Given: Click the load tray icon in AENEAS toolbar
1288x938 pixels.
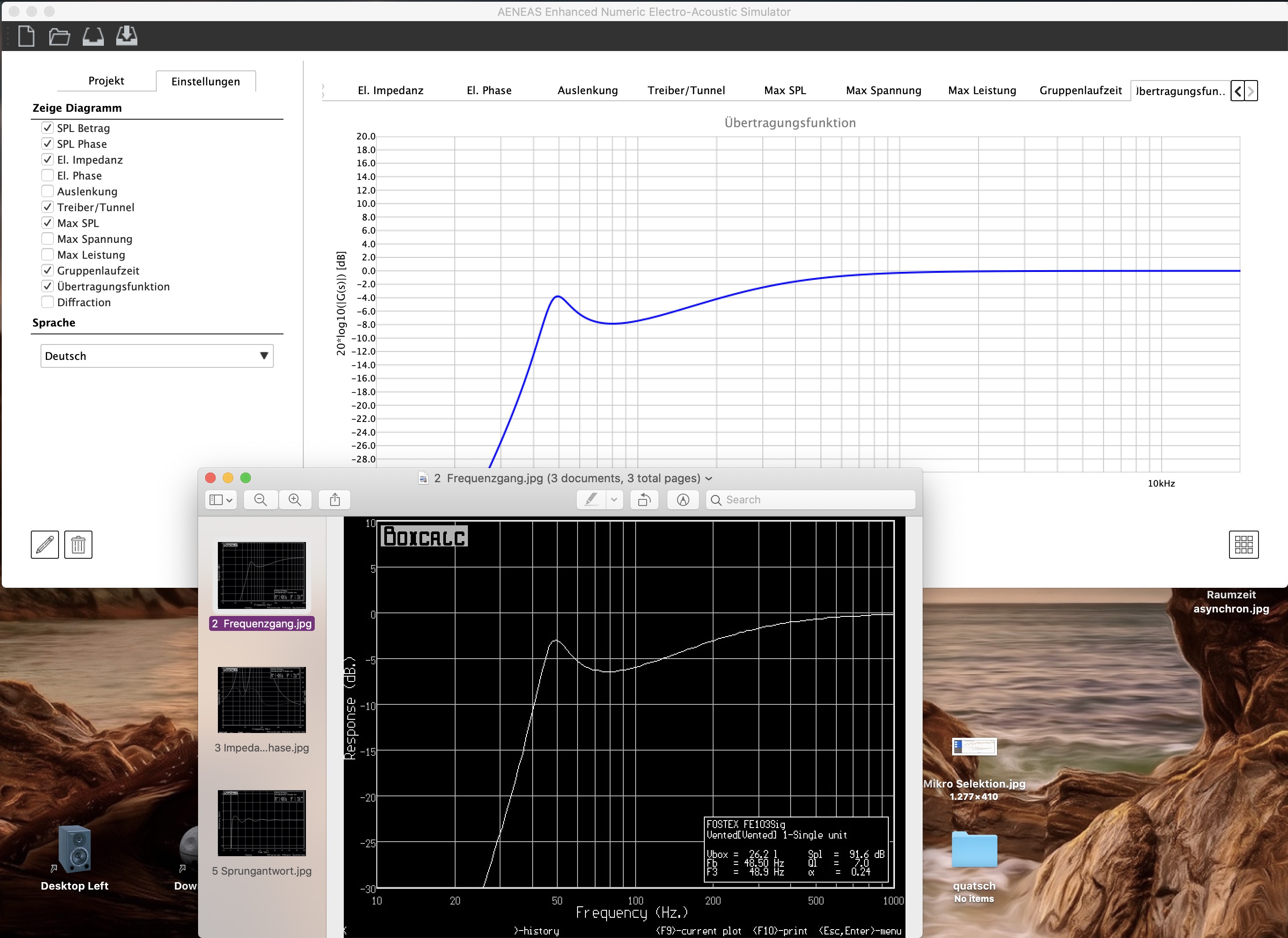Looking at the screenshot, I should [92, 37].
